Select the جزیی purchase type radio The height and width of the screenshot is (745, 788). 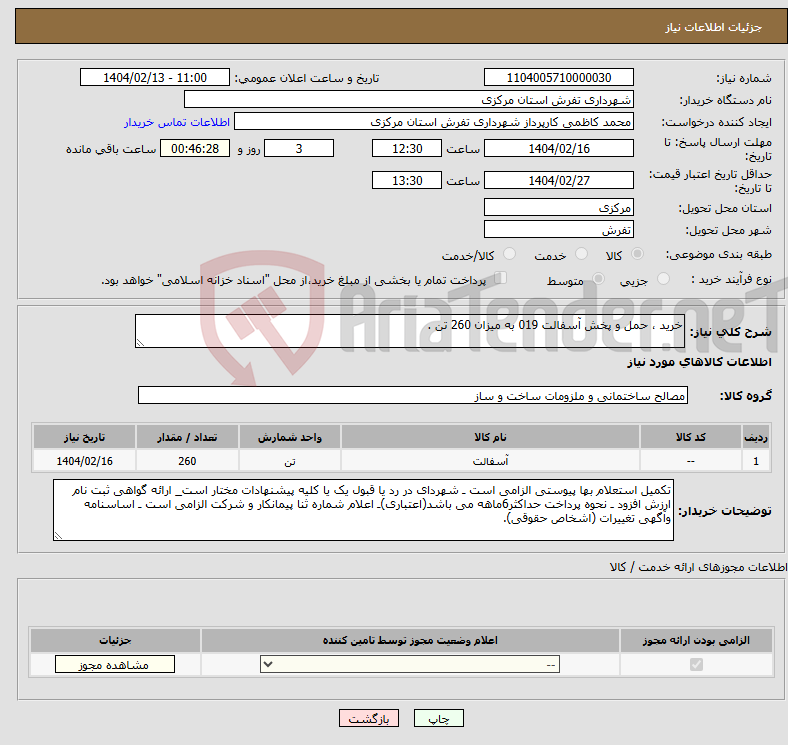[663, 278]
